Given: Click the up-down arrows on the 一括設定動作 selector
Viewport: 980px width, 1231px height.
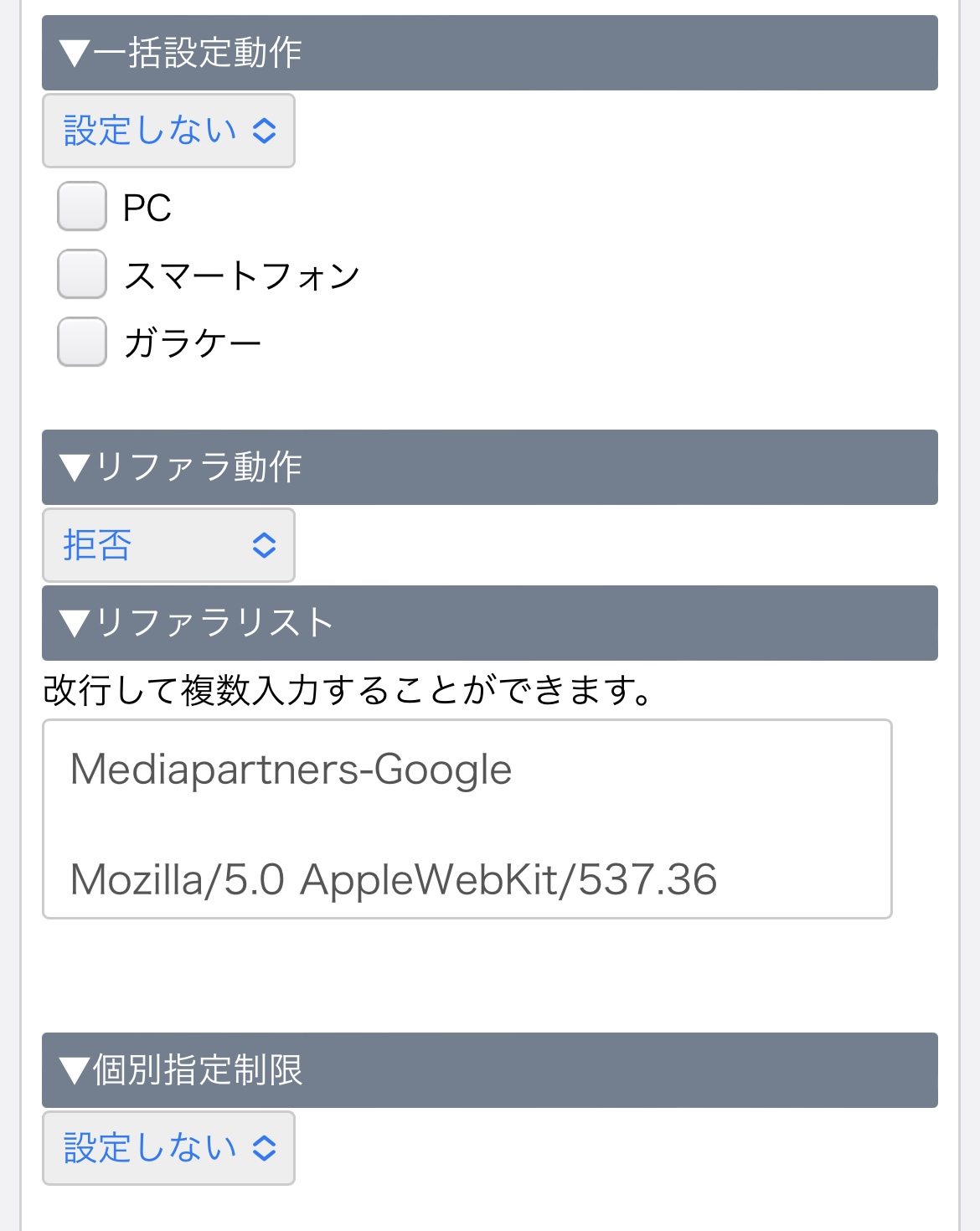Looking at the screenshot, I should click(264, 131).
